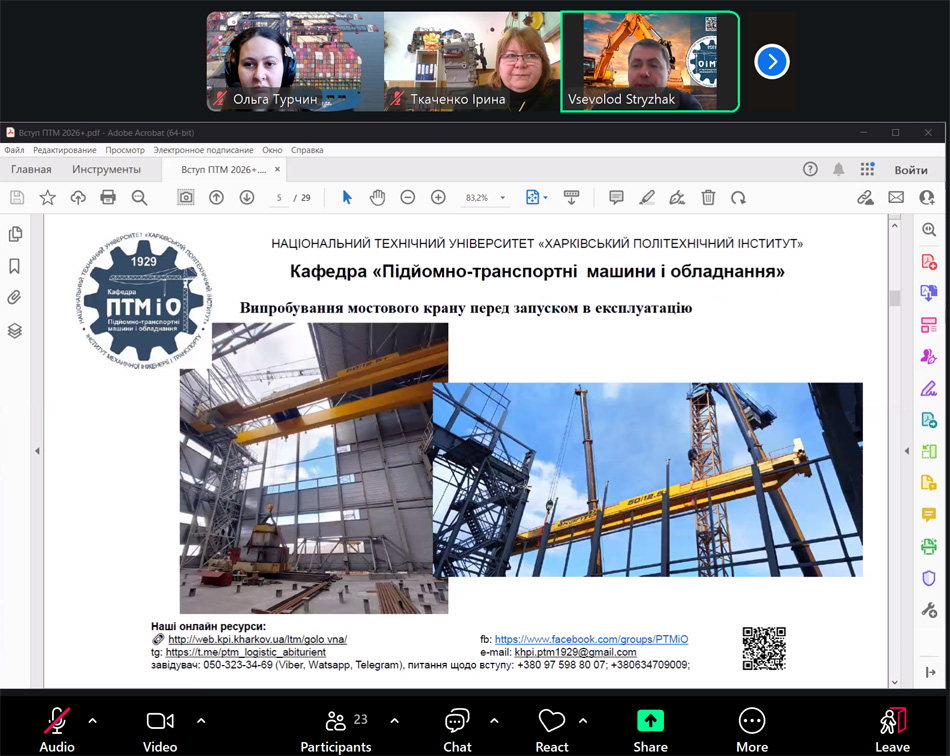Expand the React options chevron
The width and height of the screenshot is (950, 756).
click(583, 720)
